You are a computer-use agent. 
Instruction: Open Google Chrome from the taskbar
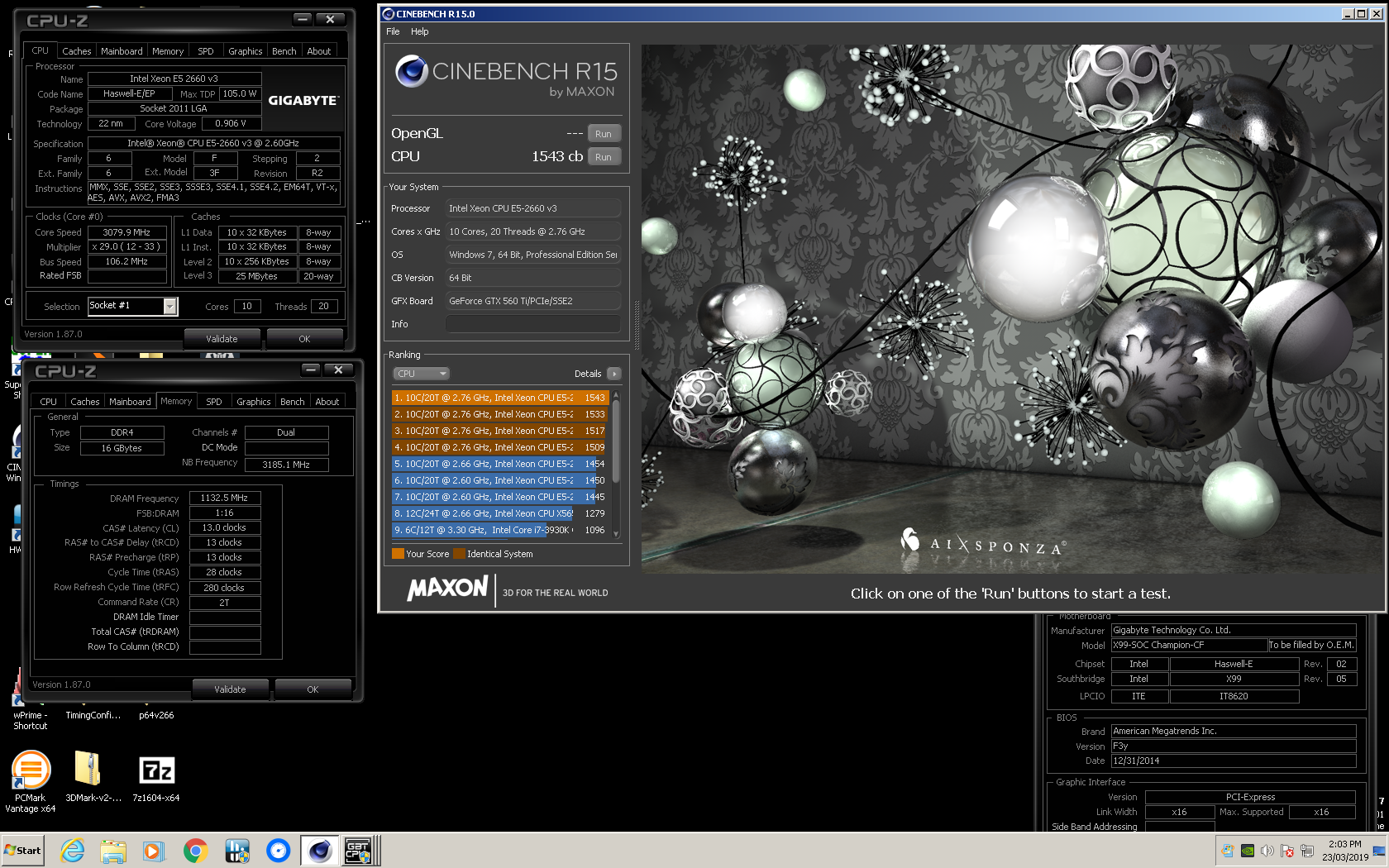195,850
